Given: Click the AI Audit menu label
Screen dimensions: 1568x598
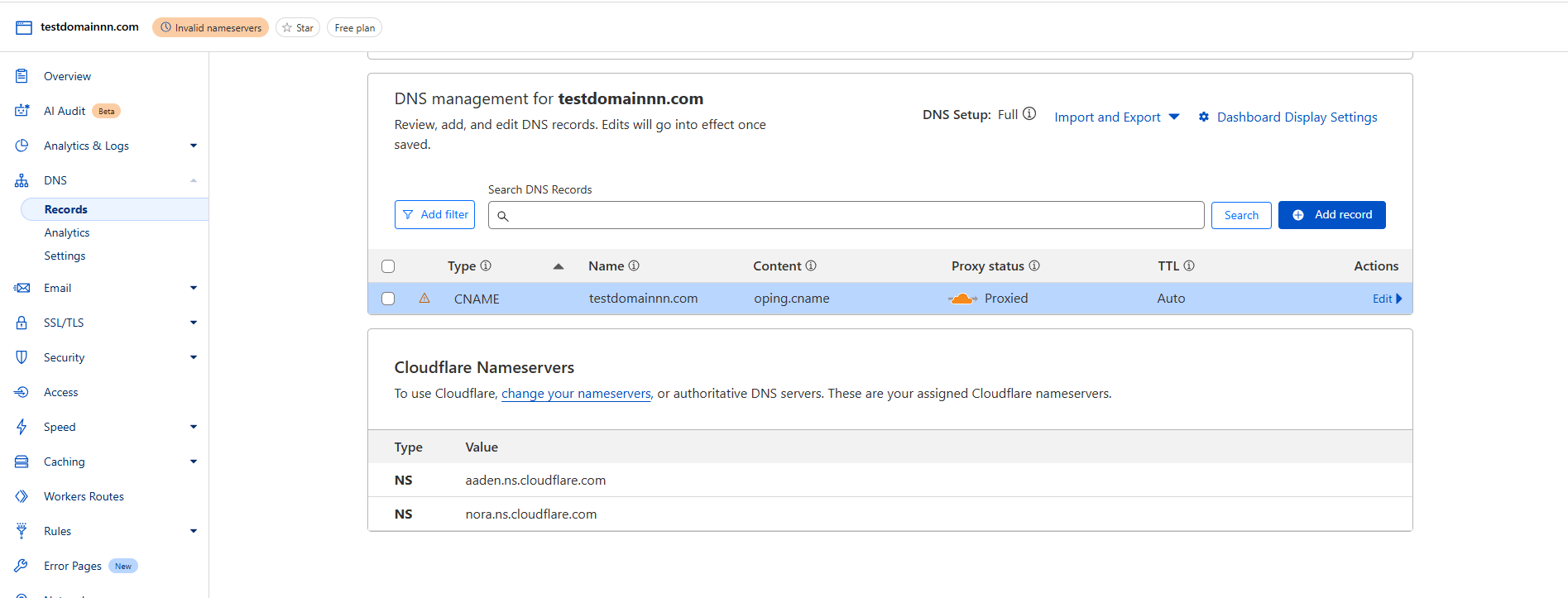Looking at the screenshot, I should point(65,111).
